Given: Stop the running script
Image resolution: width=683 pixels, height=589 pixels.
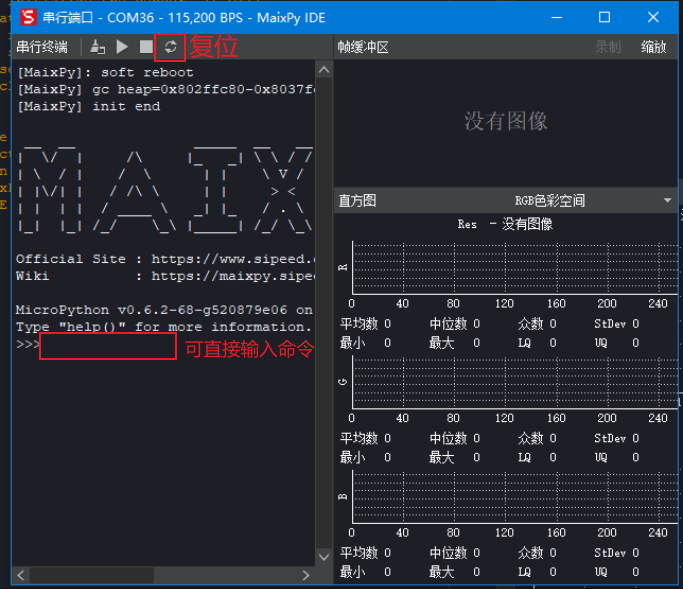Looking at the screenshot, I should (x=146, y=47).
